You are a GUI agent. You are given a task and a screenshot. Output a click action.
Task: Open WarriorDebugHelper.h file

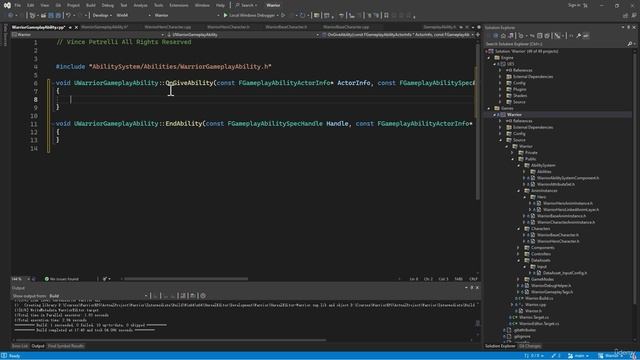(x=551, y=286)
